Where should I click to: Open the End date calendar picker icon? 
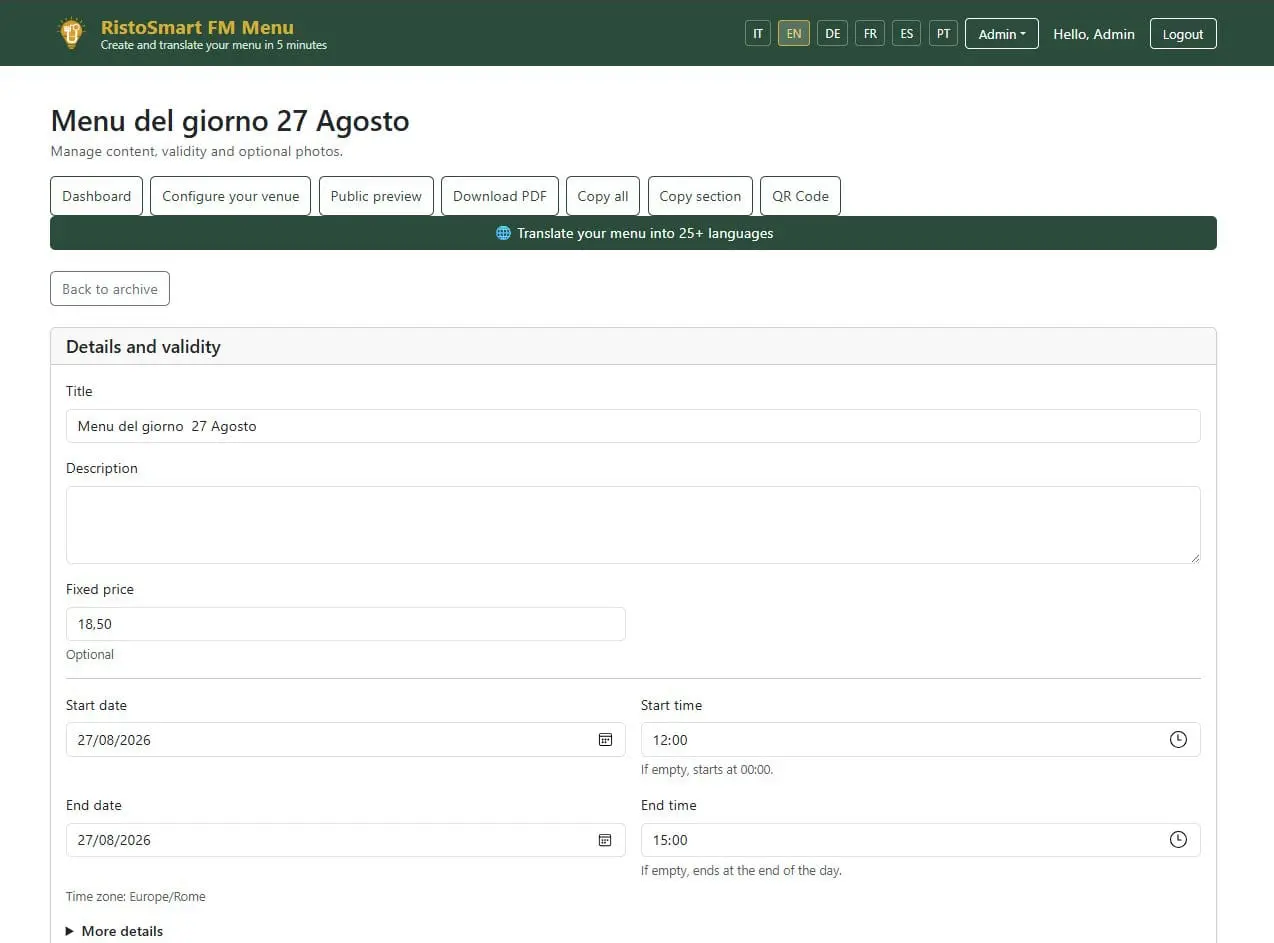tap(605, 840)
